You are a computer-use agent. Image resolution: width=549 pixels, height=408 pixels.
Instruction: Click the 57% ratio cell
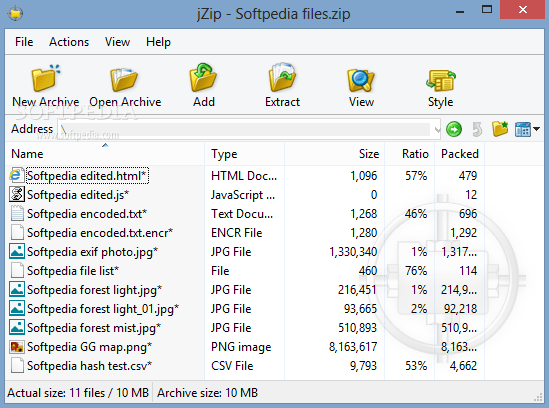click(416, 175)
